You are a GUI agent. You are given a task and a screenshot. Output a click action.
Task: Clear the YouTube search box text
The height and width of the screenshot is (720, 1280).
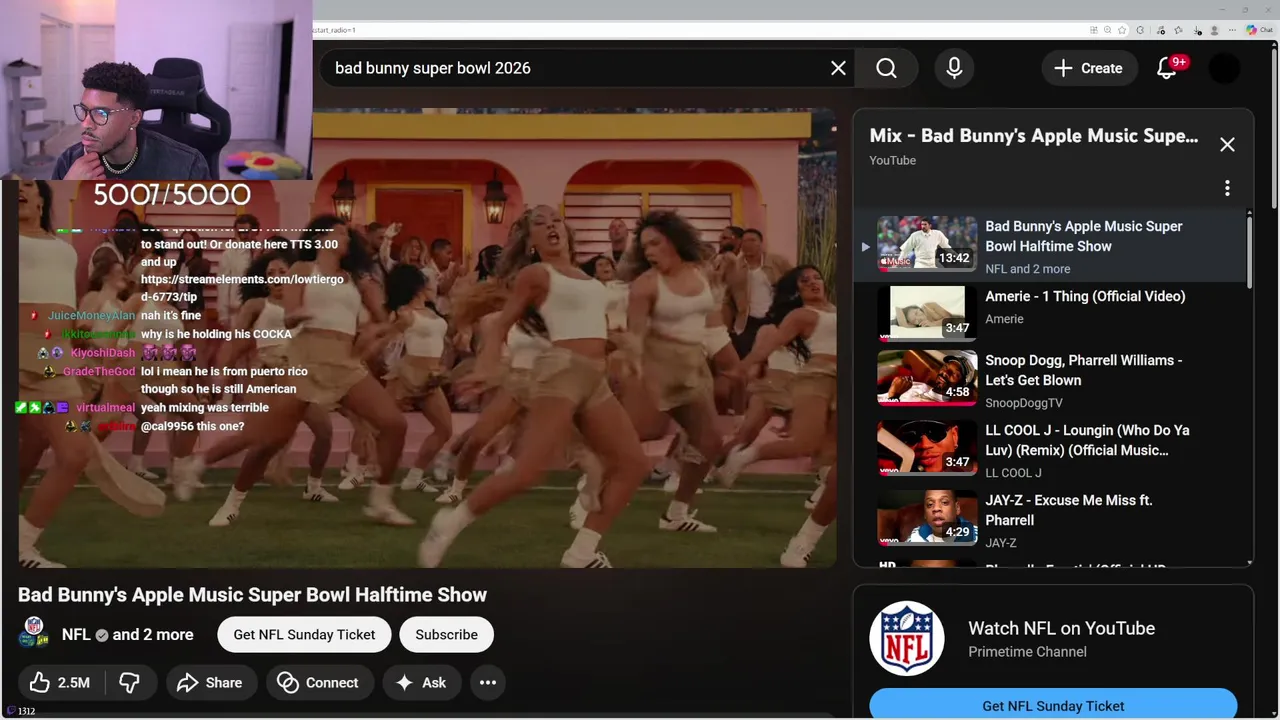click(x=838, y=68)
